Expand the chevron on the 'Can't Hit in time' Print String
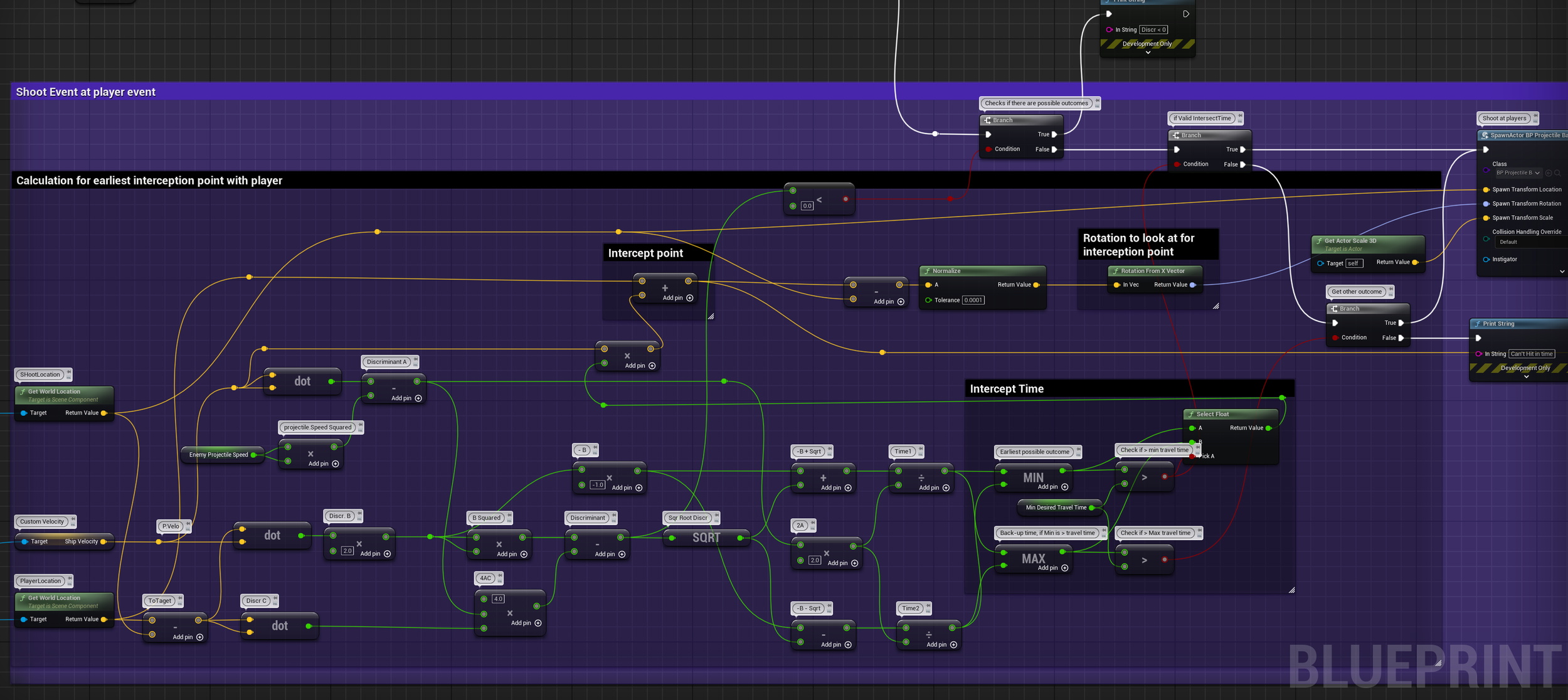Viewport: 1568px width, 700px height. (x=1526, y=377)
